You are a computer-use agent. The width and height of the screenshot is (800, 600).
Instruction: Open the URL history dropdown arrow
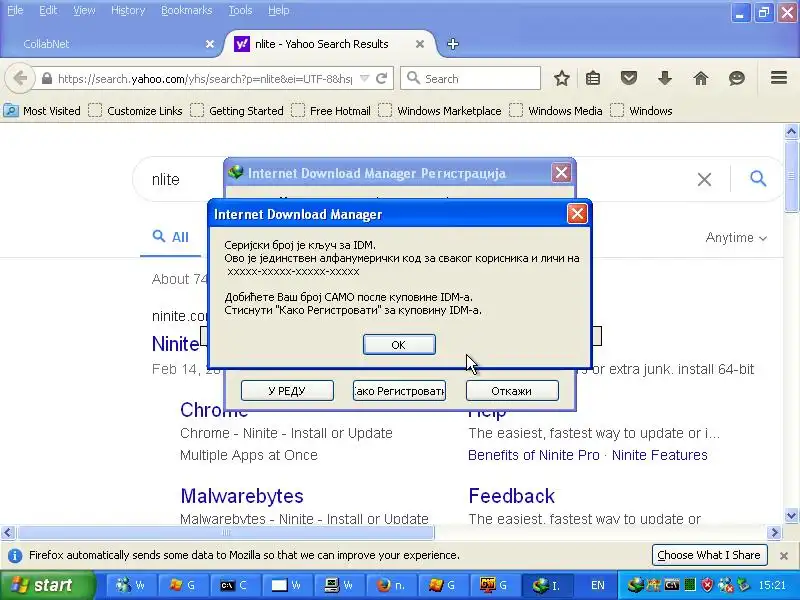(x=364, y=79)
